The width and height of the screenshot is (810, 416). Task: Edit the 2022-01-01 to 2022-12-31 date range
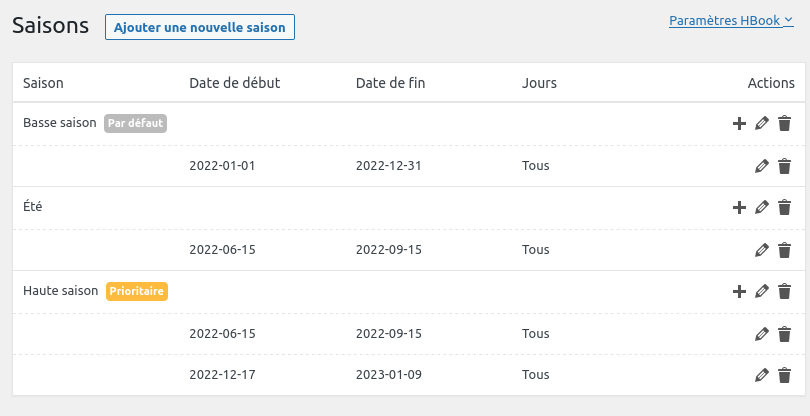click(762, 166)
